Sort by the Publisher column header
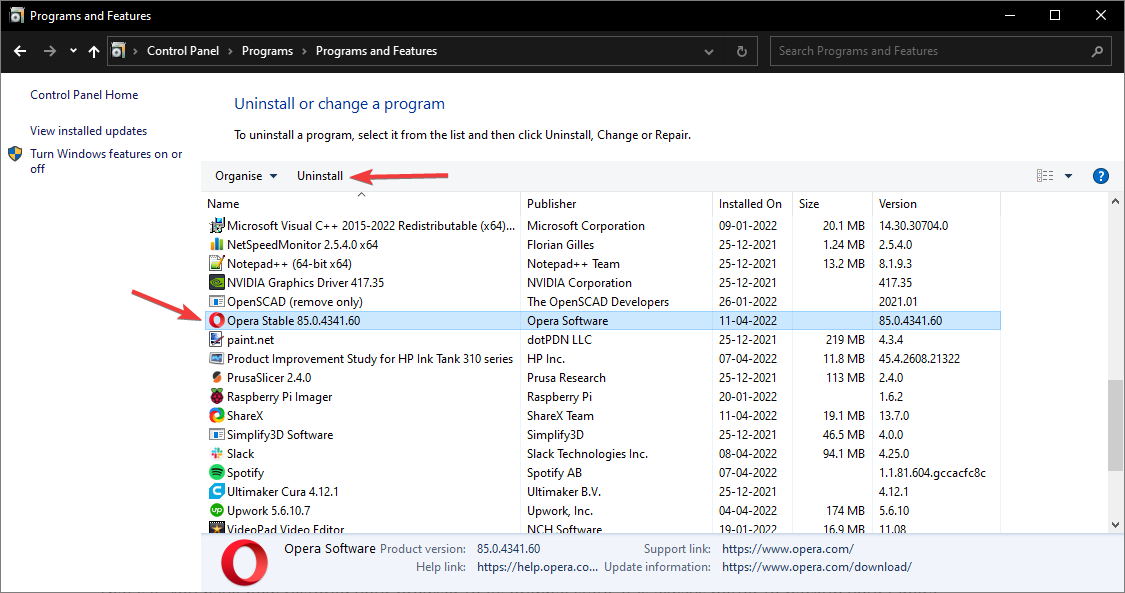 point(617,204)
